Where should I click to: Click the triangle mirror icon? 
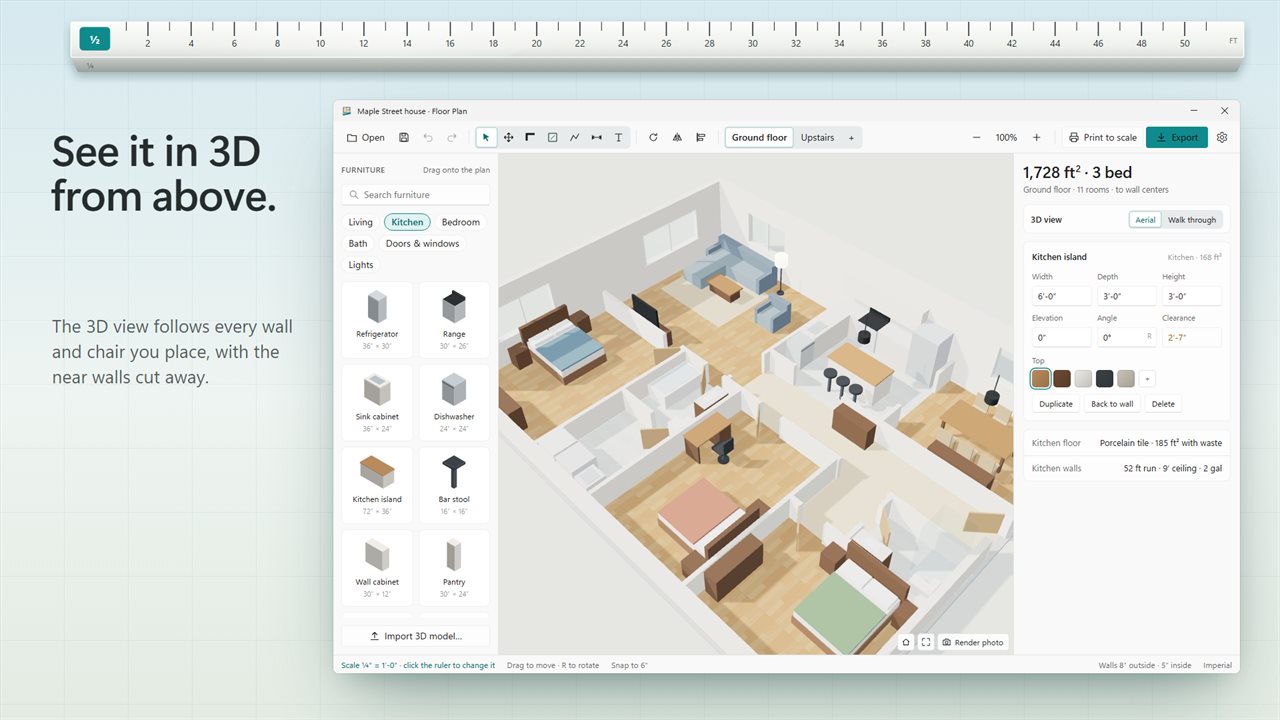pyautogui.click(x=677, y=138)
